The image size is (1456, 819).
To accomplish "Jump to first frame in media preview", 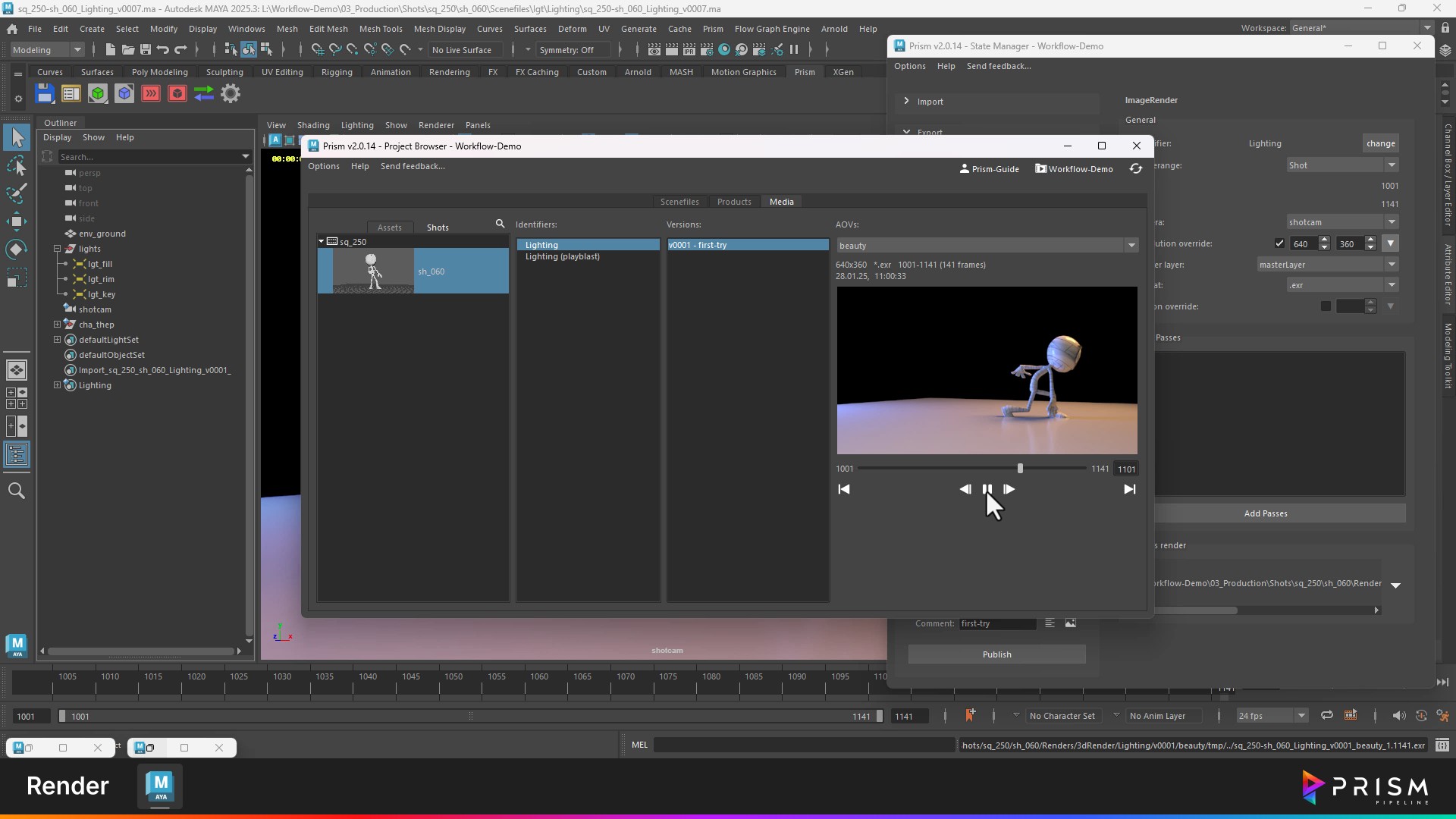I will point(844,489).
